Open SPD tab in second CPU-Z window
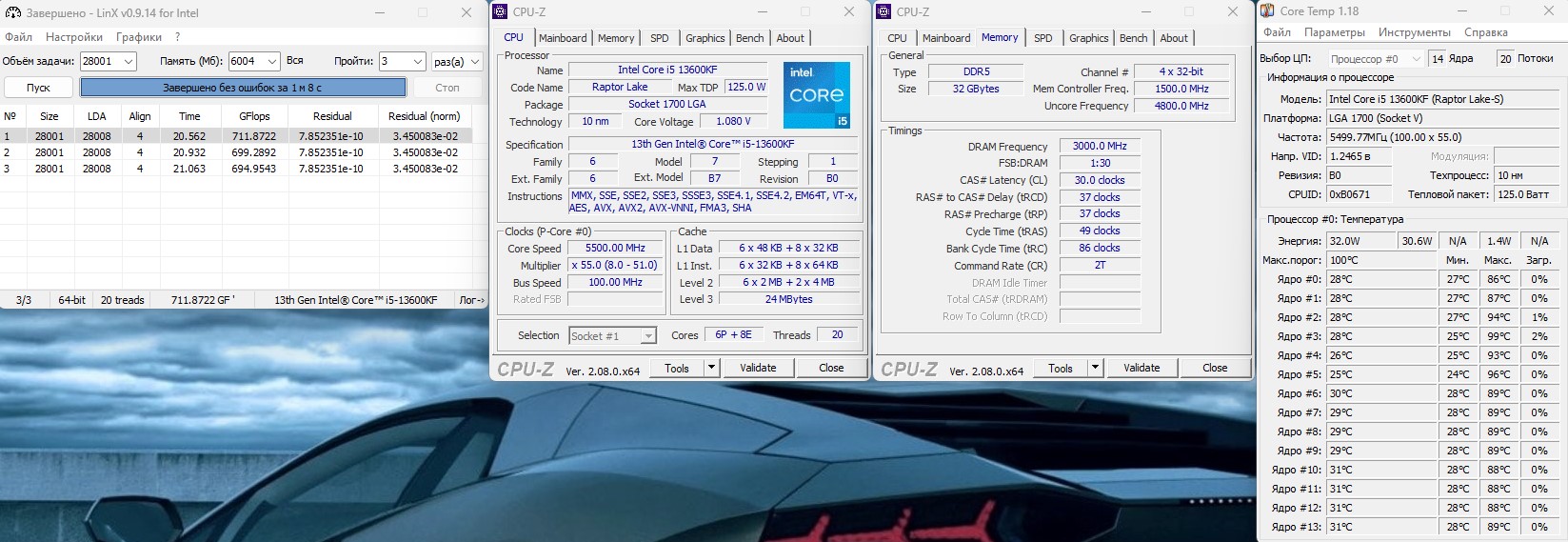The image size is (1568, 542). [x=1043, y=38]
